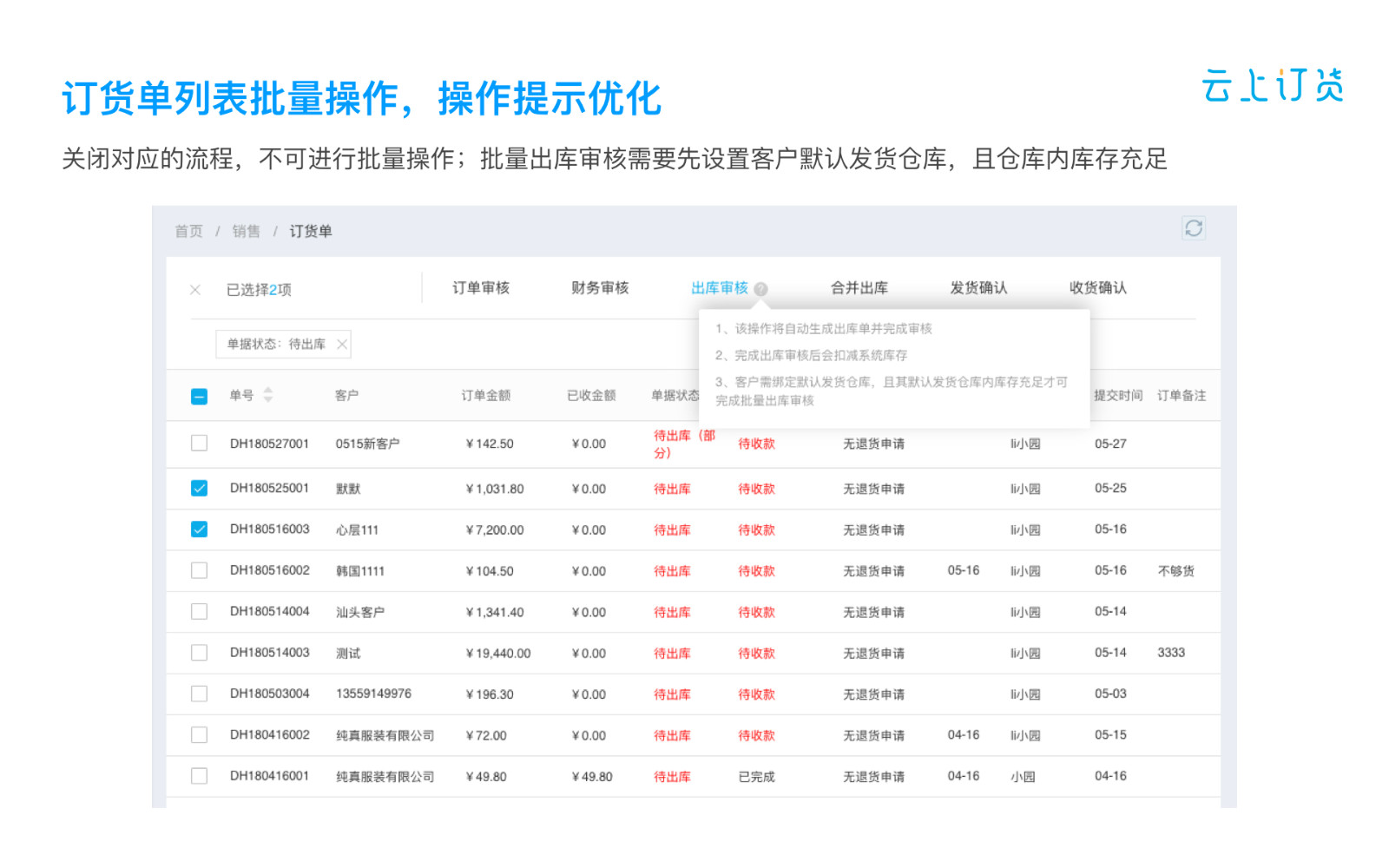Screen dimensions: 1389x868
Task: Remove the 单据状态: 待出库 filter tag
Action: click(x=342, y=345)
